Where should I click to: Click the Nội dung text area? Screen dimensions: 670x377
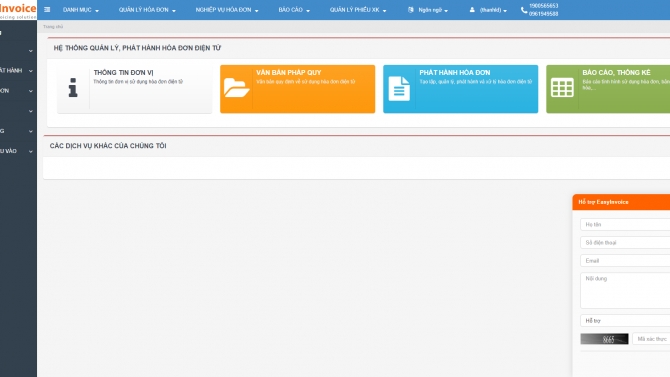625,290
